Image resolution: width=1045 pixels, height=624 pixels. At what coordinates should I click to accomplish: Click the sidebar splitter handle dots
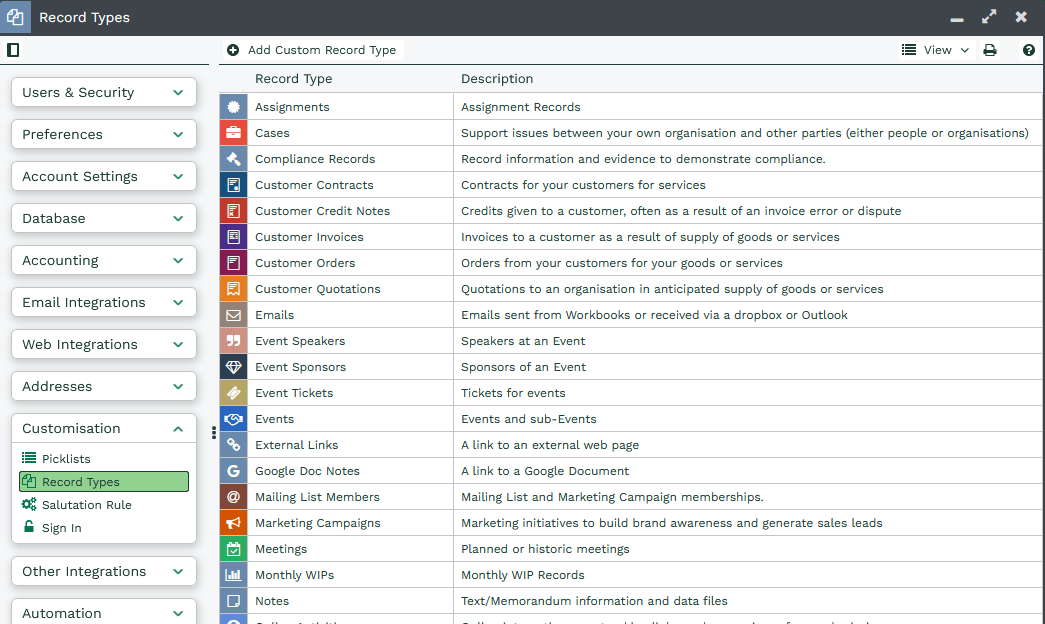pyautogui.click(x=213, y=433)
